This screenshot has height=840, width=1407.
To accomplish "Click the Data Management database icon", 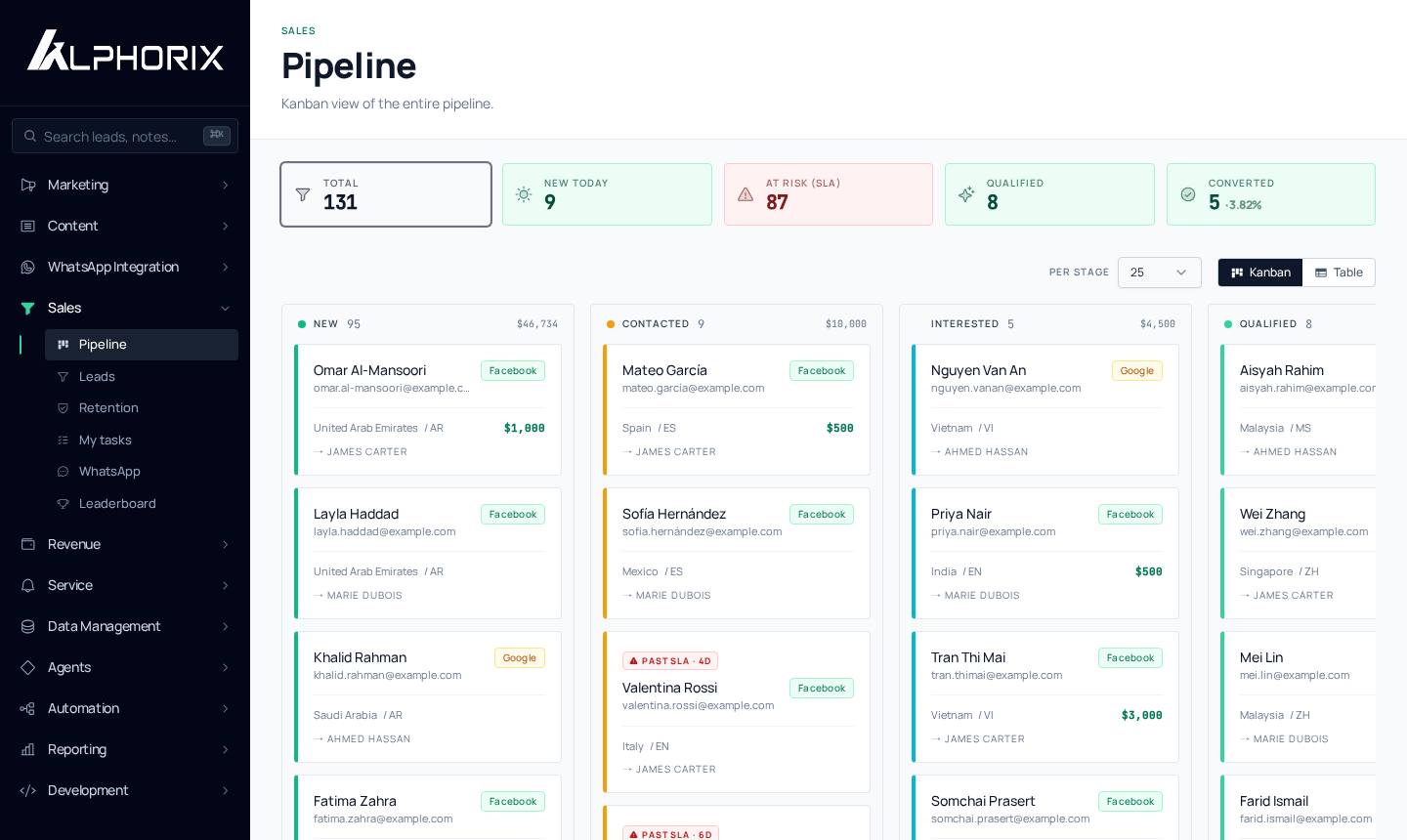I will point(28,626).
